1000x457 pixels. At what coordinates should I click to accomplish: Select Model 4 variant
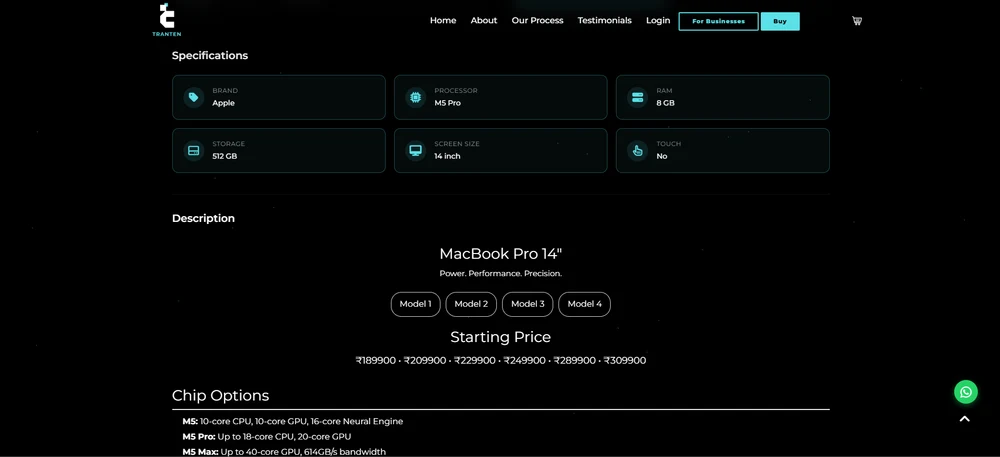pyautogui.click(x=584, y=304)
